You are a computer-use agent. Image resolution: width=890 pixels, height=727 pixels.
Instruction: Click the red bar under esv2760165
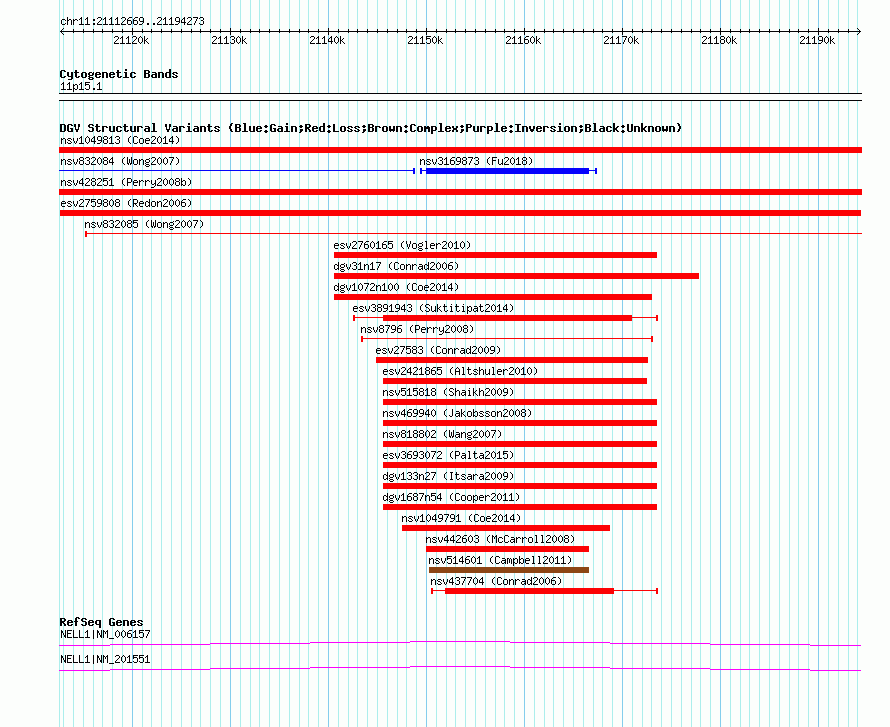(x=496, y=255)
